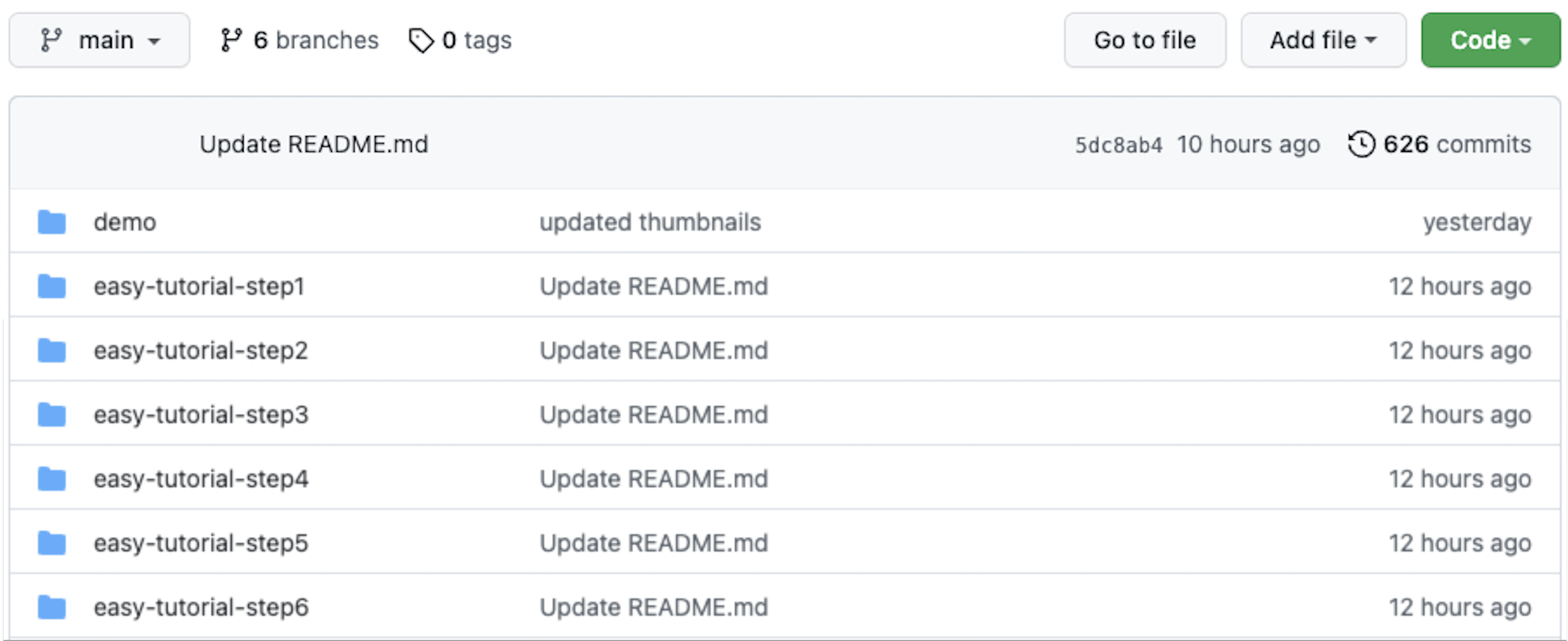The image size is (1568, 641).
Task: Open the green Code dropdown
Action: pyautogui.click(x=1490, y=40)
